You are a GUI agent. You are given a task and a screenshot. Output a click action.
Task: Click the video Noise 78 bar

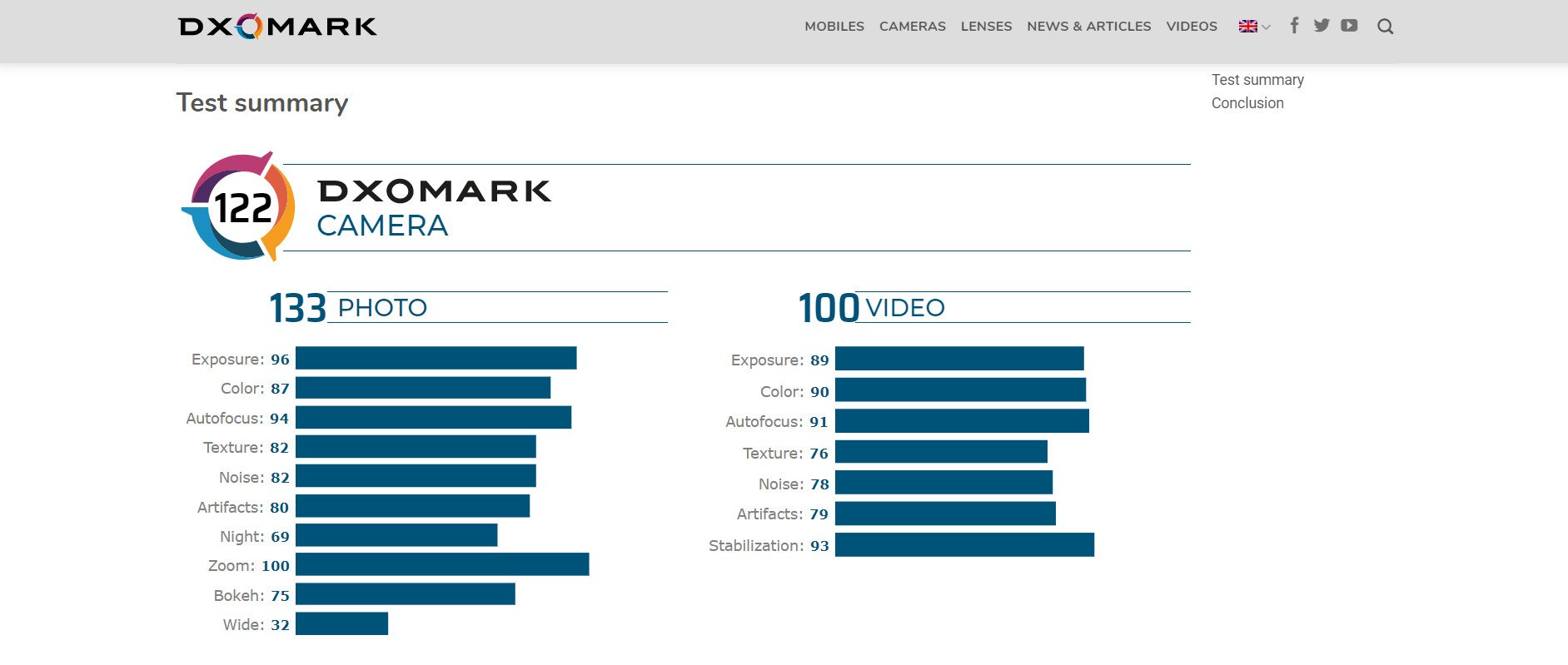click(943, 483)
